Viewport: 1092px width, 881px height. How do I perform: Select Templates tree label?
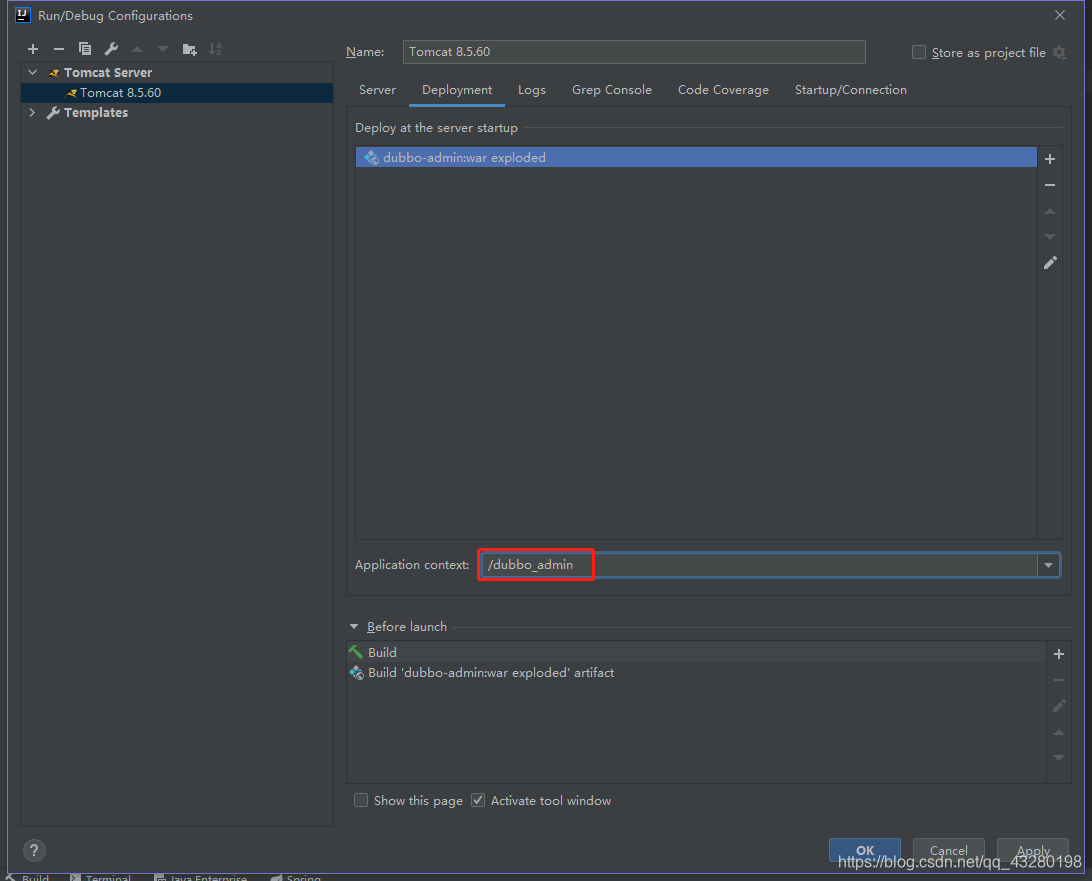point(96,112)
